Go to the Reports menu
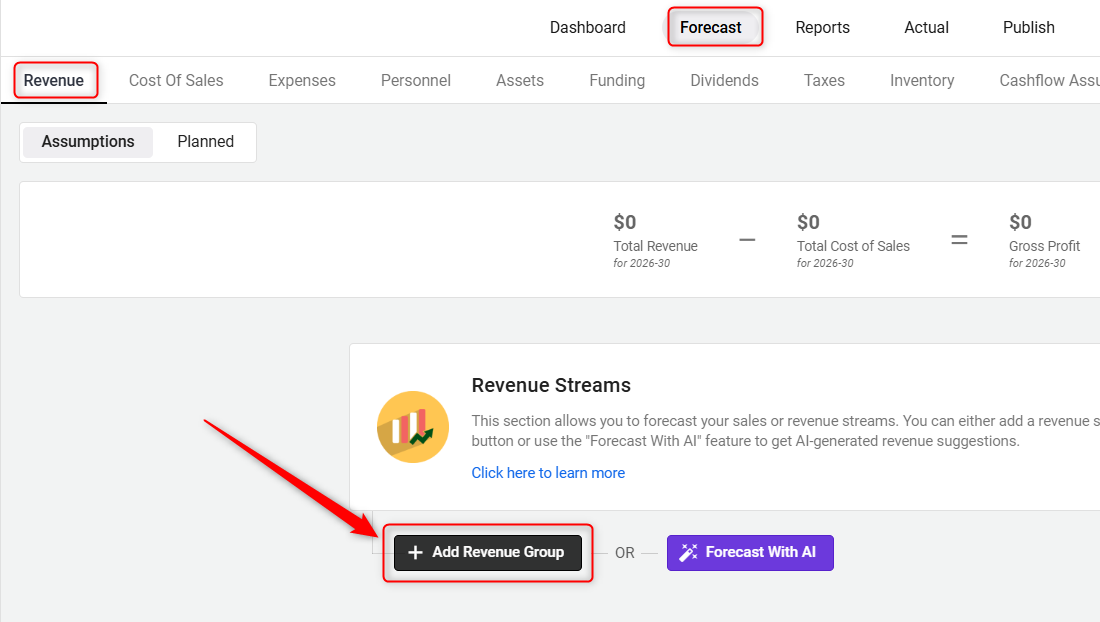 click(823, 28)
